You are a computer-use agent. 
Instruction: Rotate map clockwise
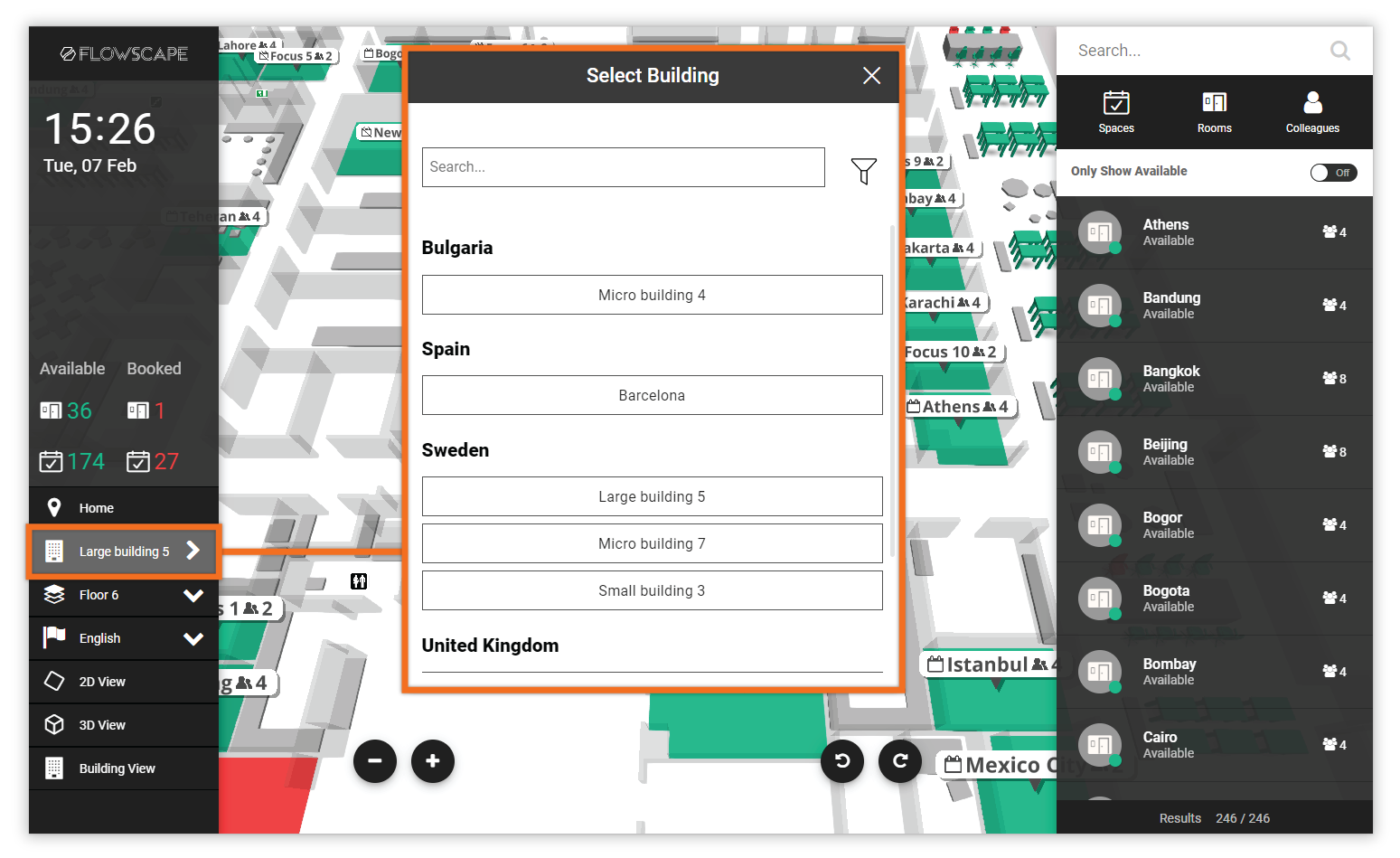(x=900, y=761)
